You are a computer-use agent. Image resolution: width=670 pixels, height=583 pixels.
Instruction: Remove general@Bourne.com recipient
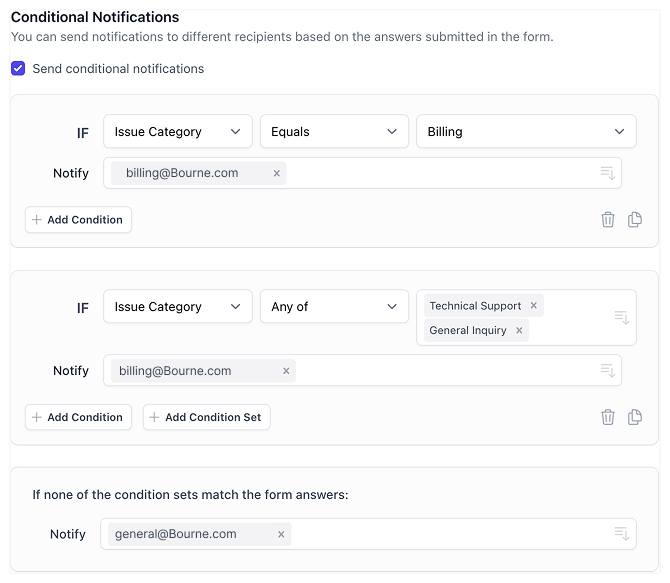(281, 534)
